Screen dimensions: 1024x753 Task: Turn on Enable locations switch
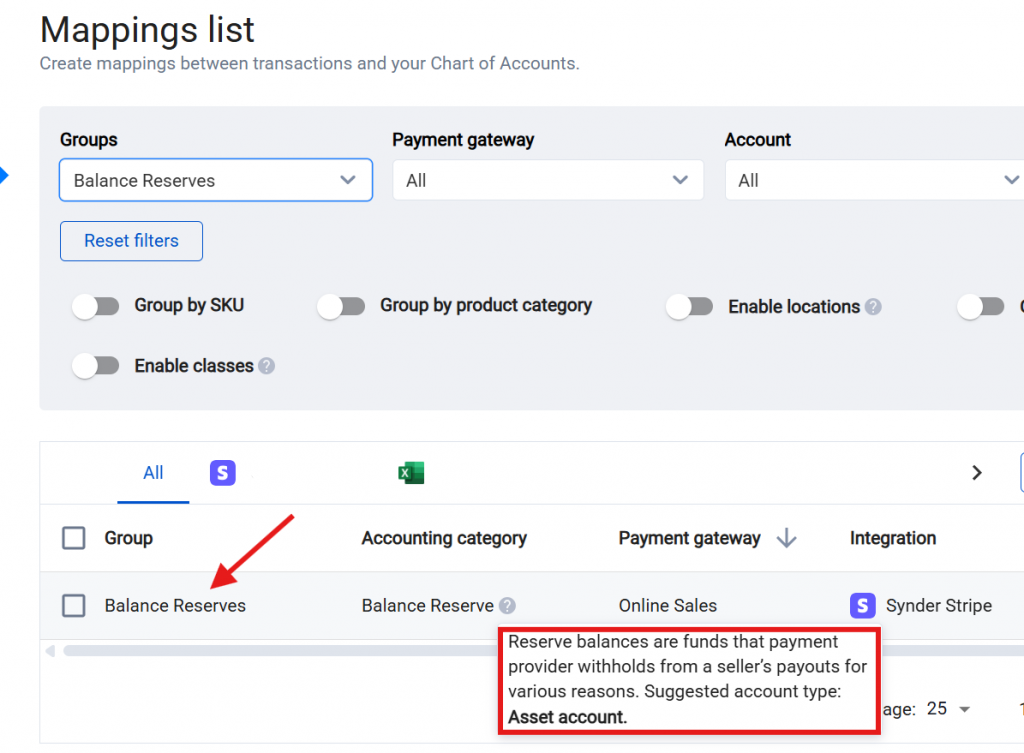pos(689,307)
